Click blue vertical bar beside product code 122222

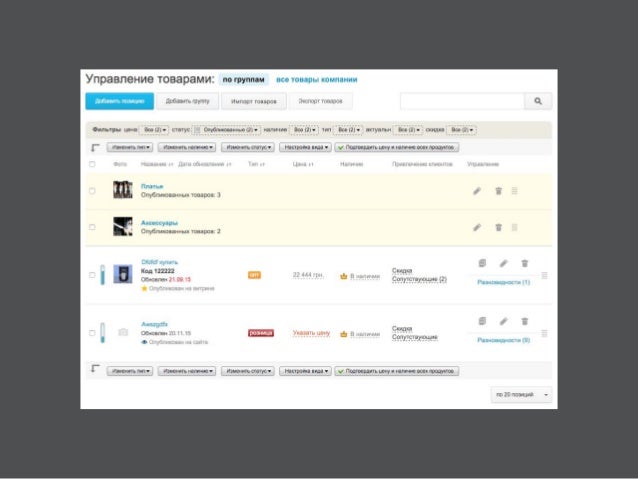click(x=103, y=275)
